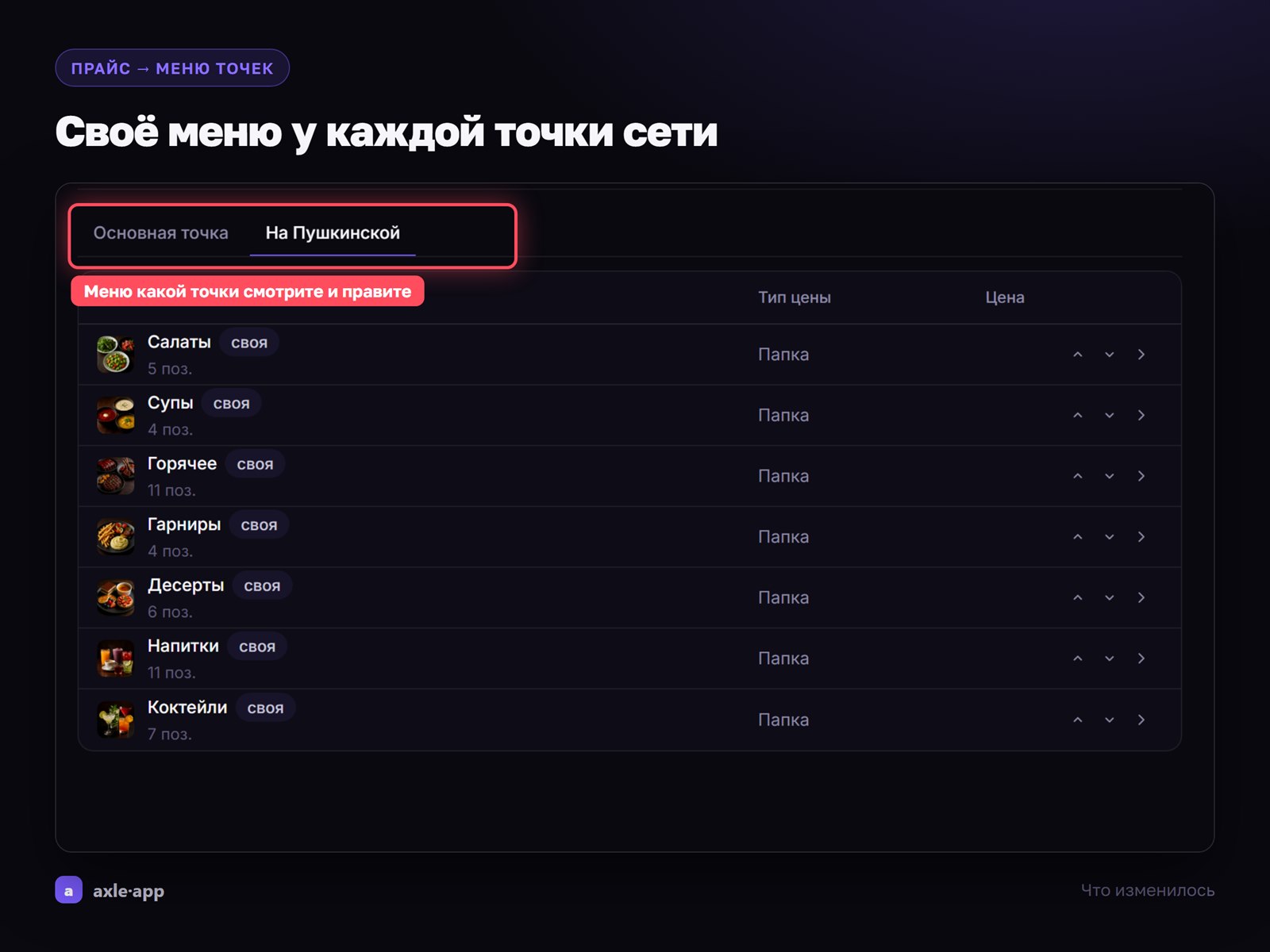1270x952 pixels.
Task: Click the Цена column header
Action: coord(1005,297)
